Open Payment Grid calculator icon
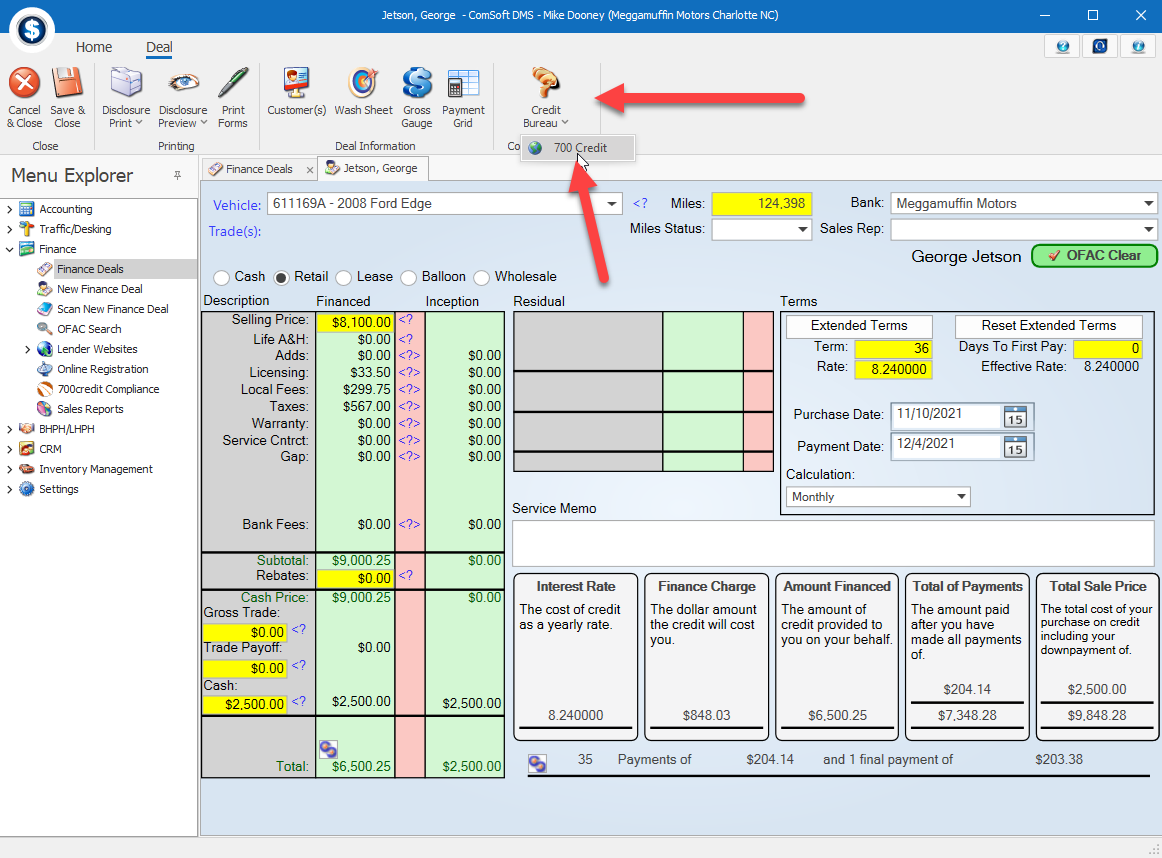 click(463, 83)
